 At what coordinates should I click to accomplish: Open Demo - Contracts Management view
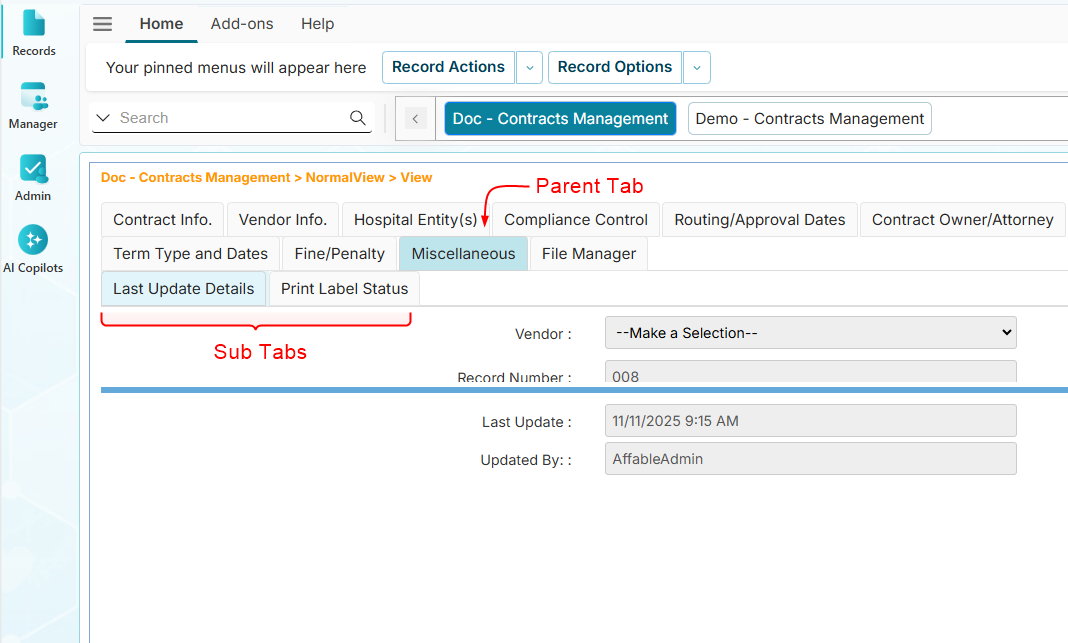(x=809, y=119)
